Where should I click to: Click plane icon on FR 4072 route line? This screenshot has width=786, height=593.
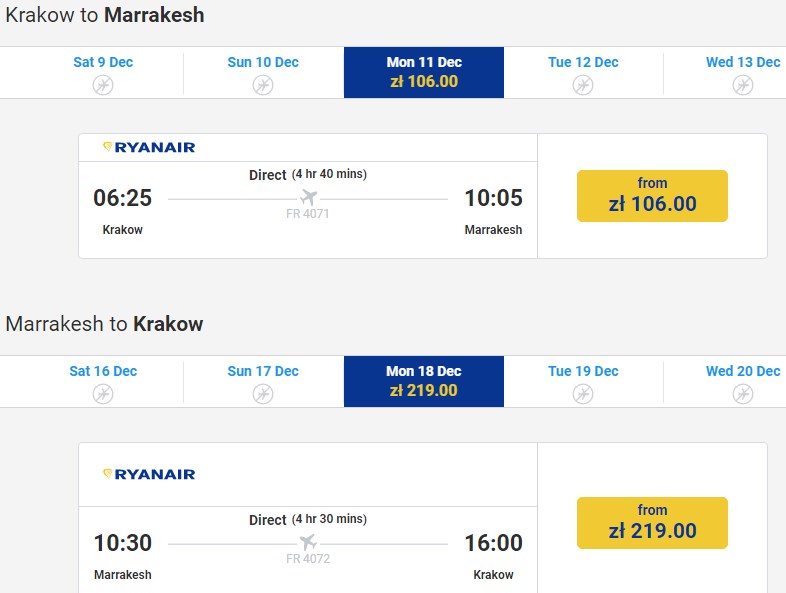point(308,542)
